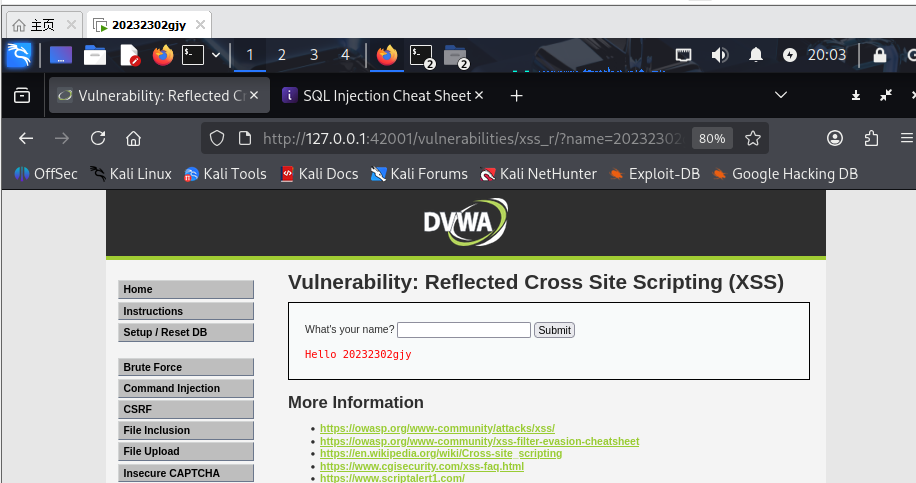
Task: Open the file manager launcher in panel
Action: click(95, 55)
